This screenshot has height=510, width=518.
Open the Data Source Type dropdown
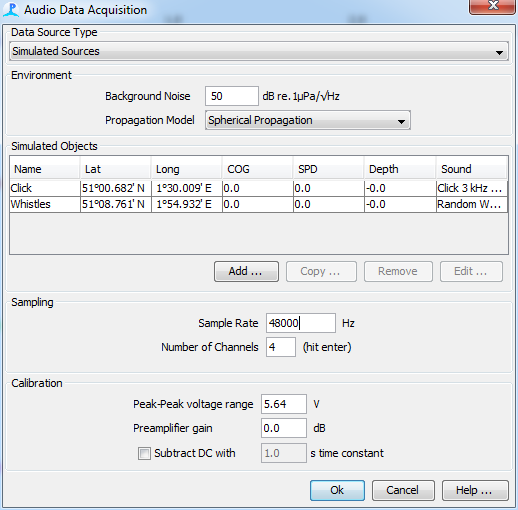coord(259,51)
